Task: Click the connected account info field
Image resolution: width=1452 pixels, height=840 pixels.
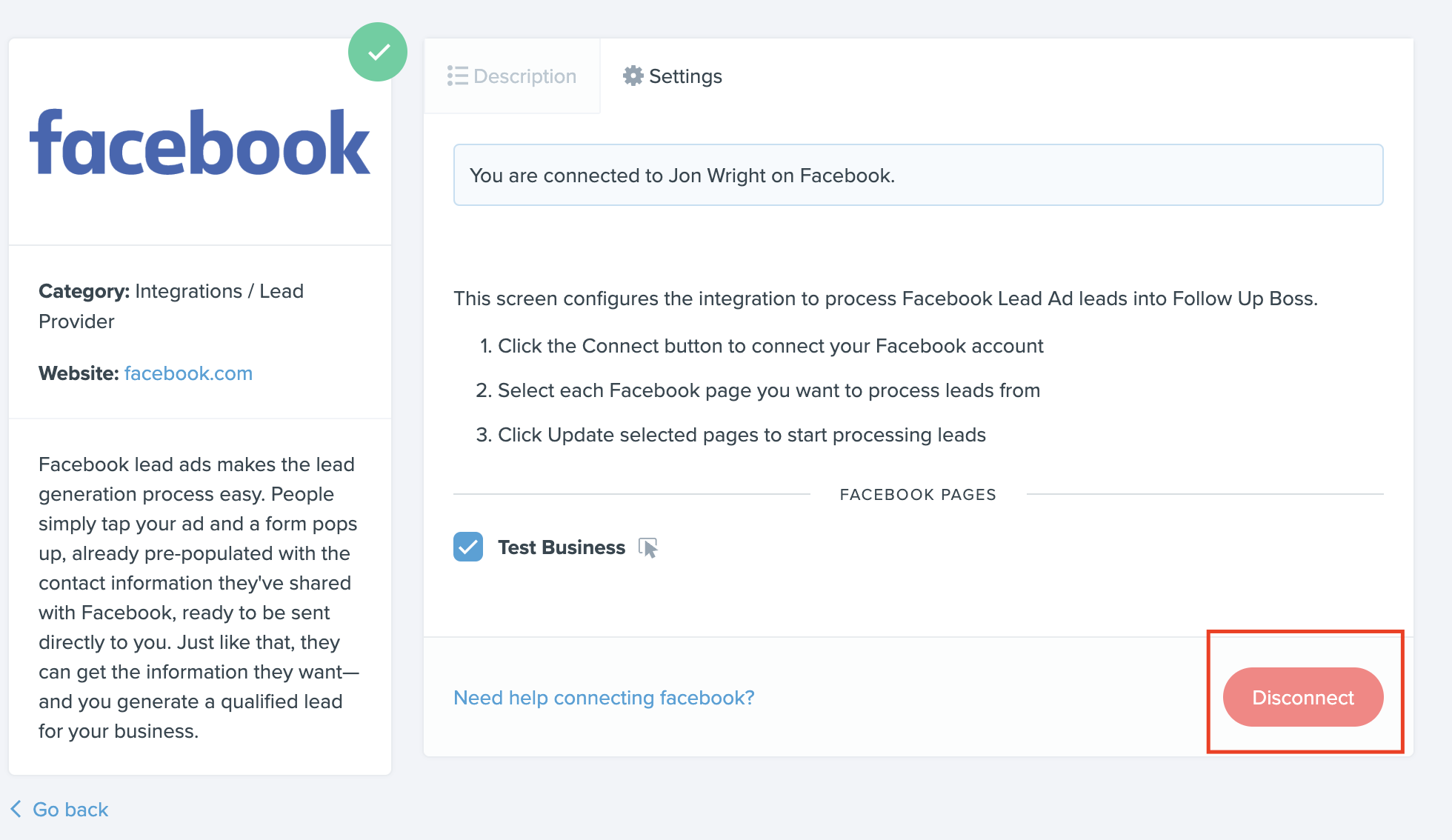Action: pos(918,175)
